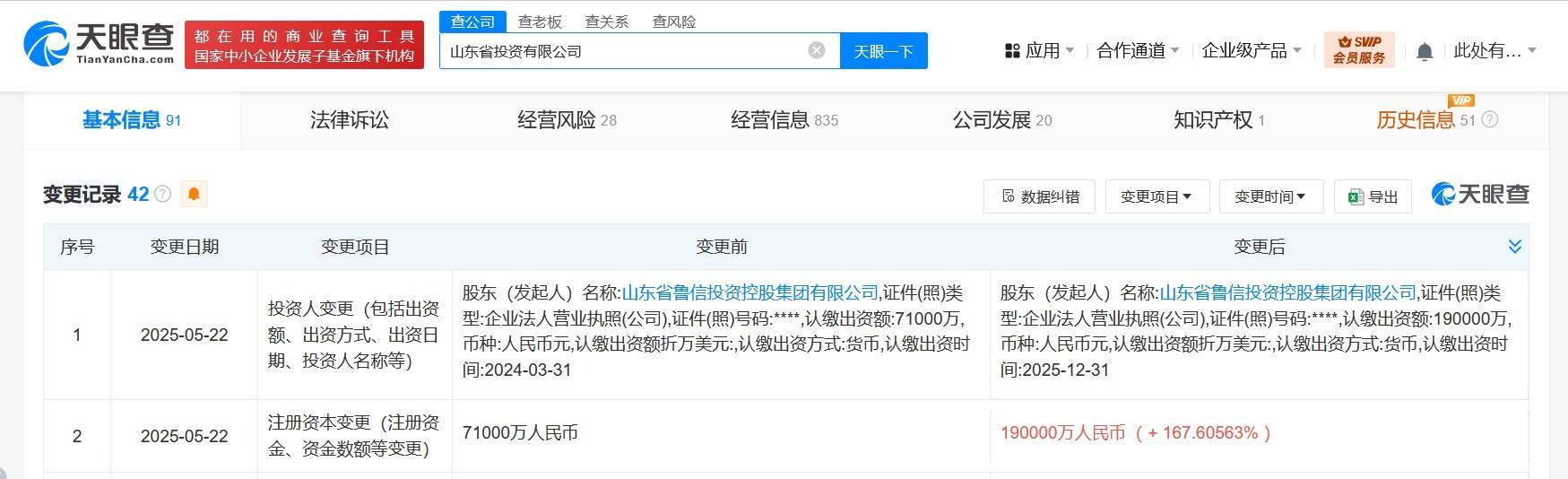This screenshot has width=1568, height=479.
Task: Click the company name search input field
Action: (624, 51)
